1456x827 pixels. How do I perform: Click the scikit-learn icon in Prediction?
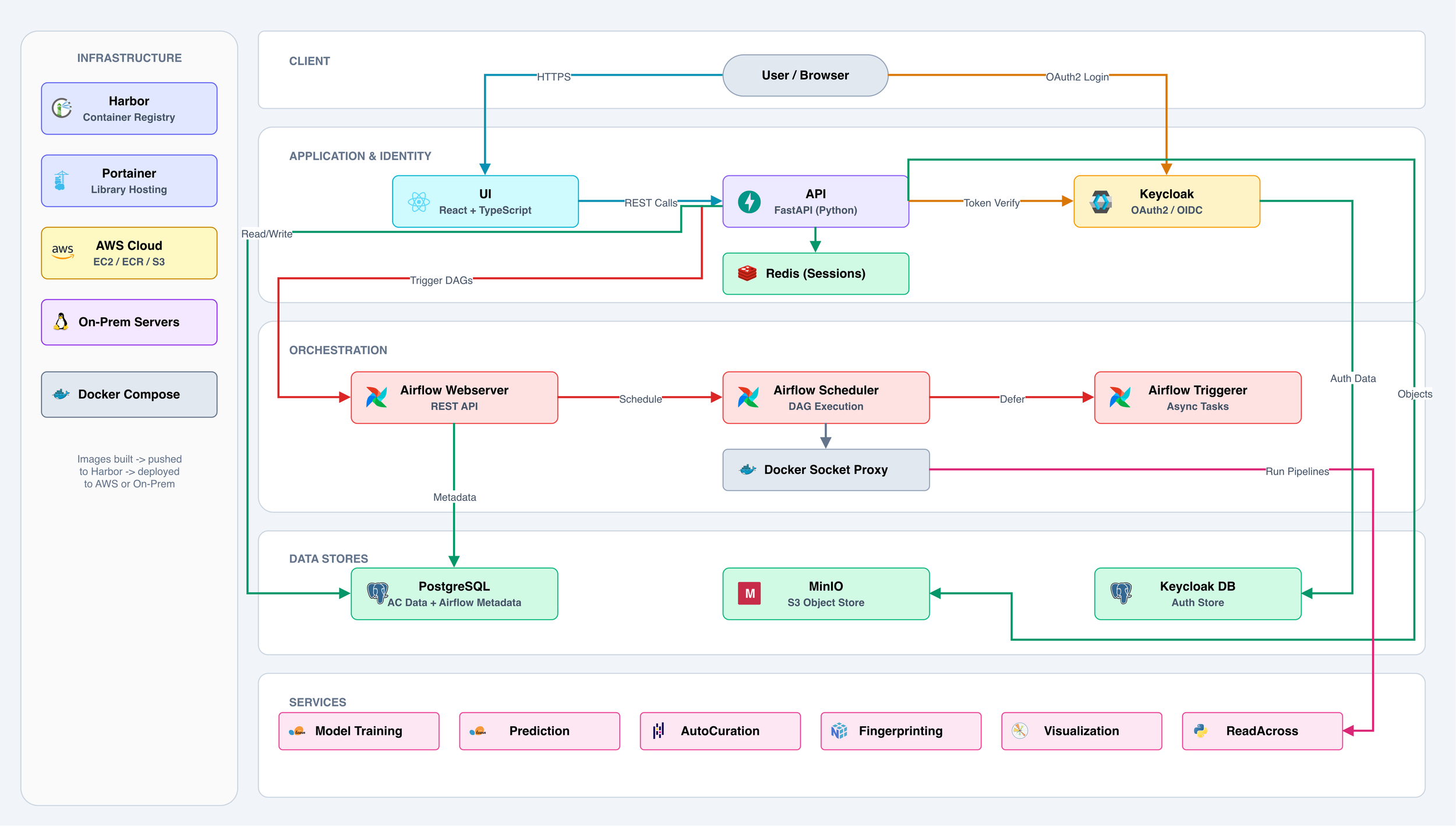tap(478, 732)
